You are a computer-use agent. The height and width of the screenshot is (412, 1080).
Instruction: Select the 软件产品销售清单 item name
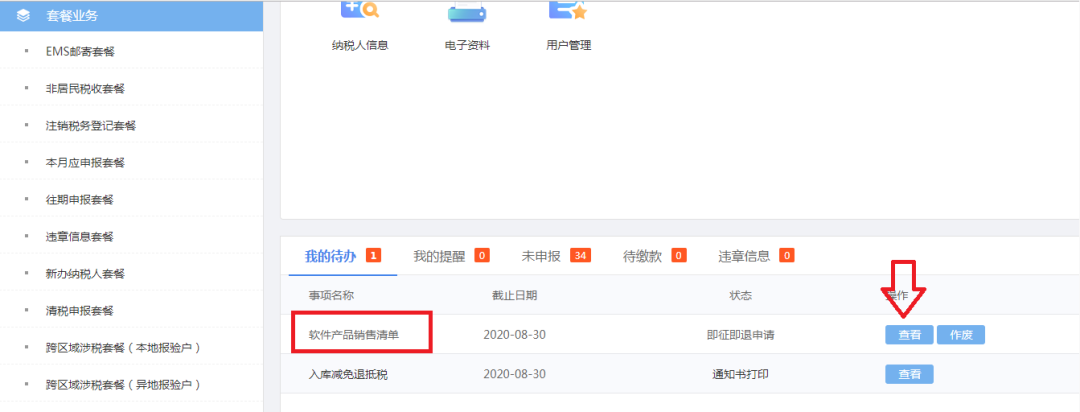point(354,335)
